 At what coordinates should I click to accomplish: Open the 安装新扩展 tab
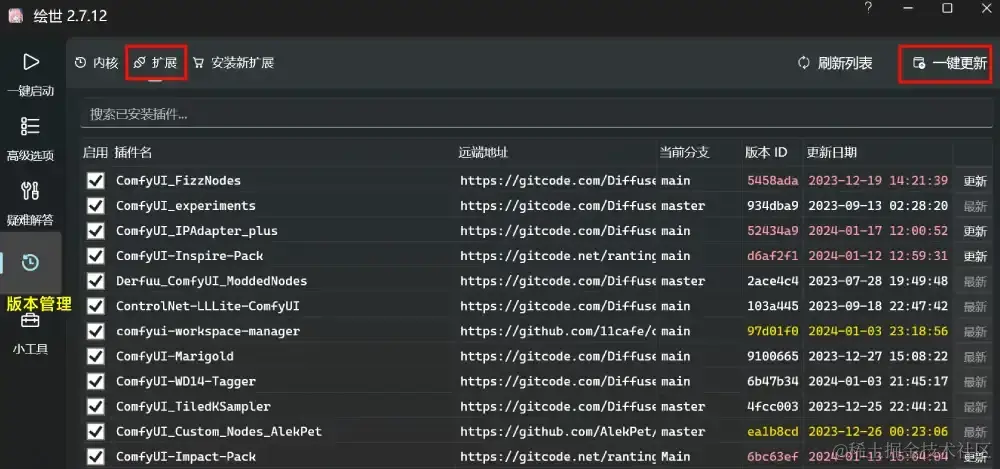coord(233,63)
